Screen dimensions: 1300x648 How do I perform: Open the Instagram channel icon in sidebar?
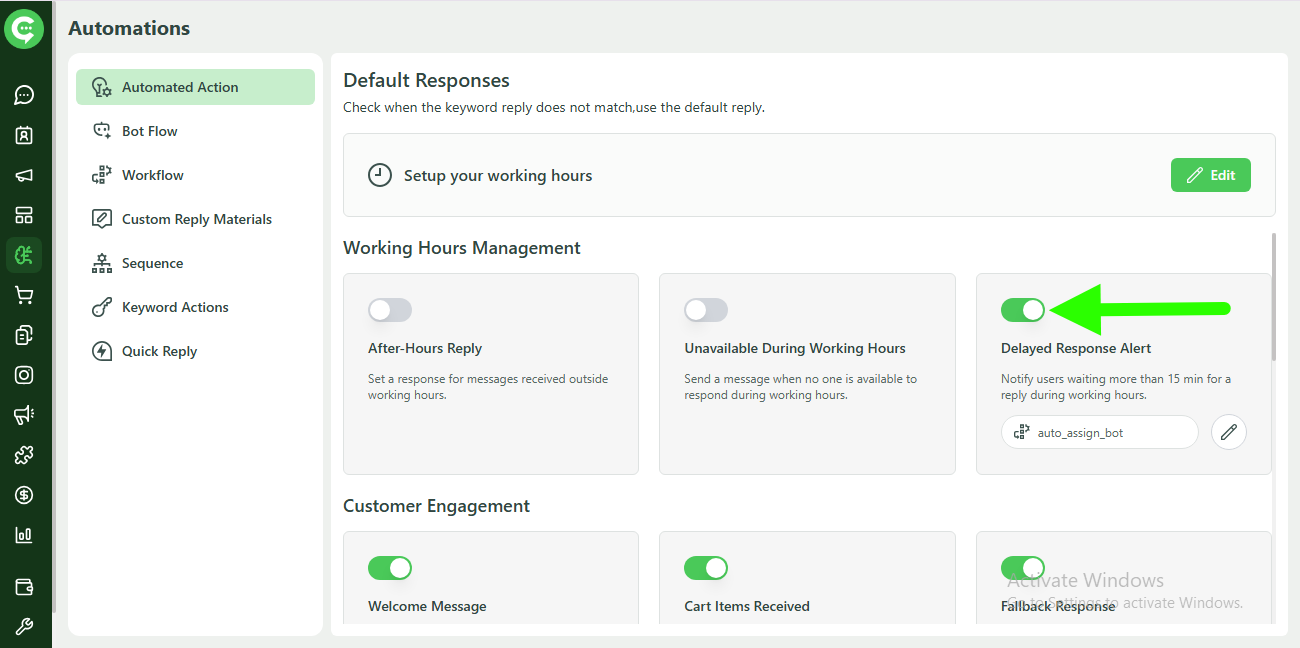(24, 374)
